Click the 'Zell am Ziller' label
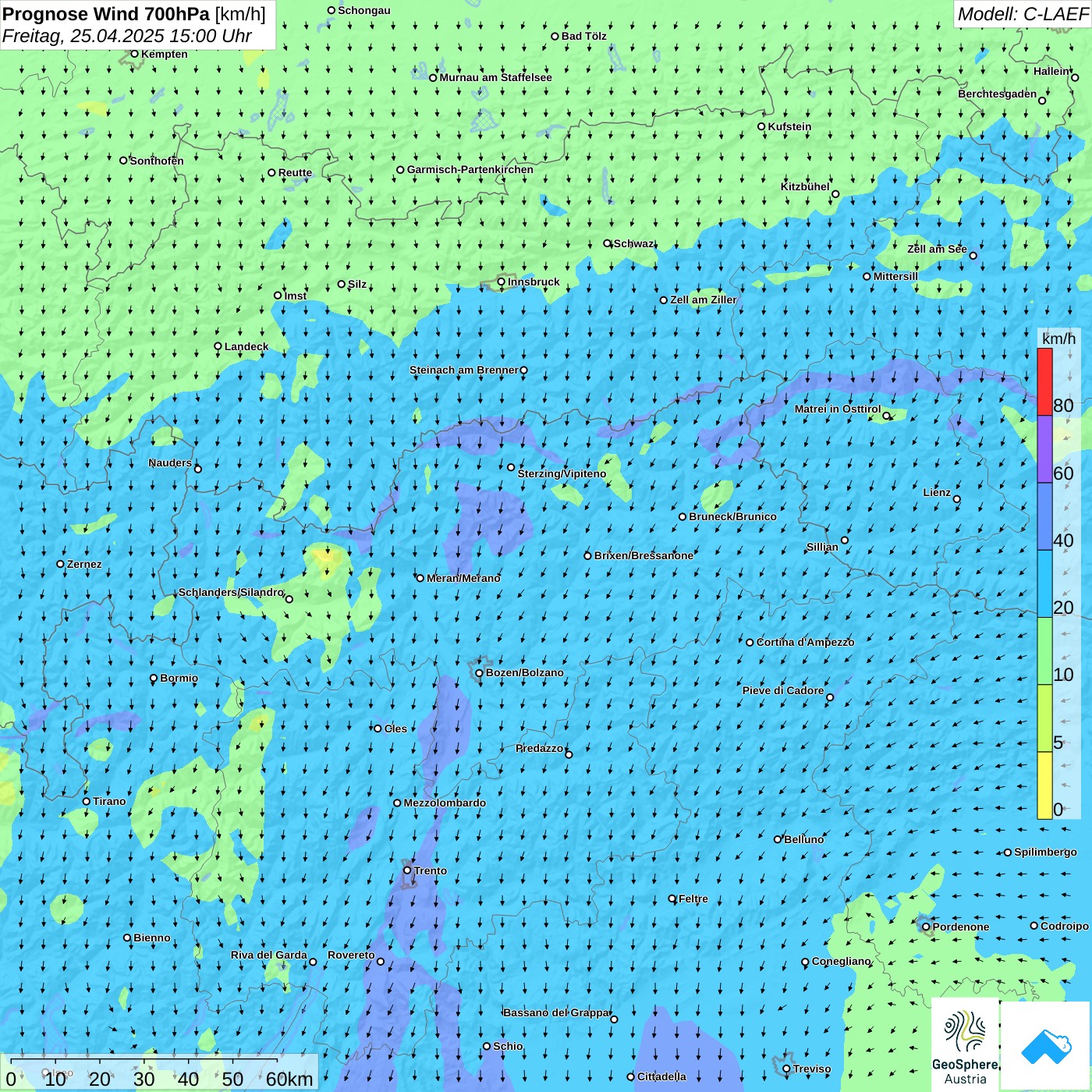The image size is (1092, 1092). (x=704, y=300)
